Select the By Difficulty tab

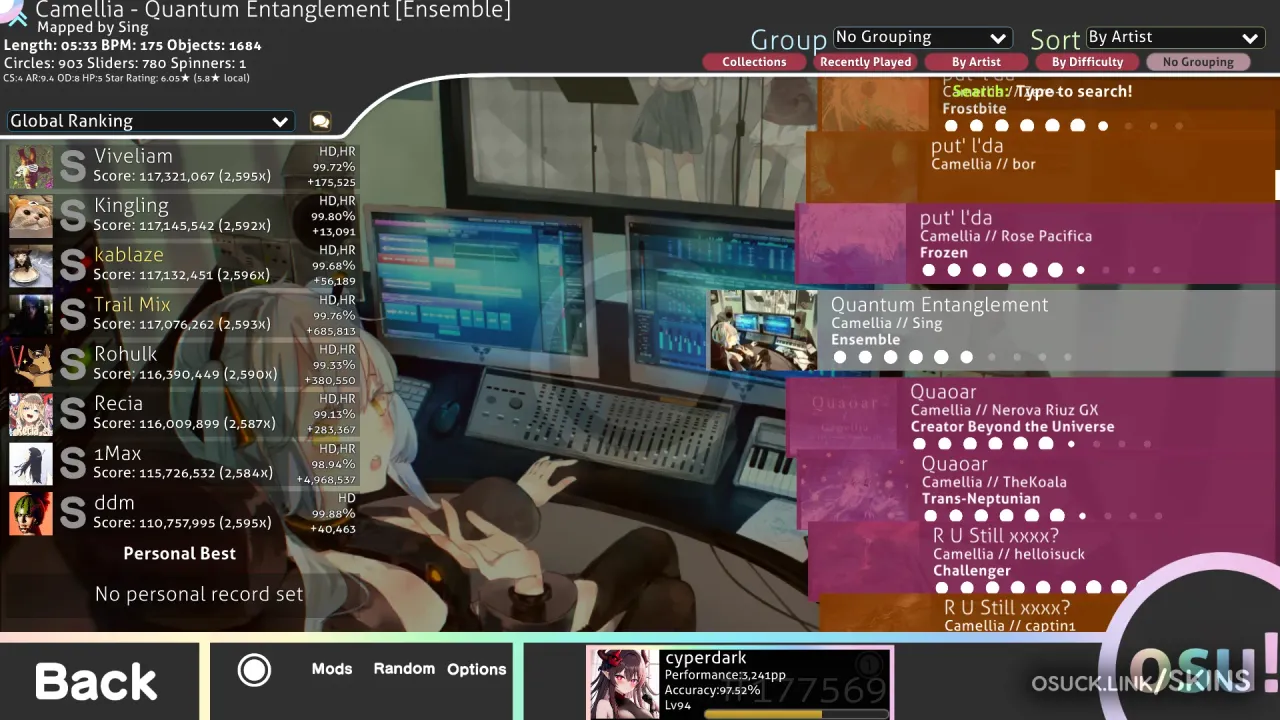(x=1087, y=62)
